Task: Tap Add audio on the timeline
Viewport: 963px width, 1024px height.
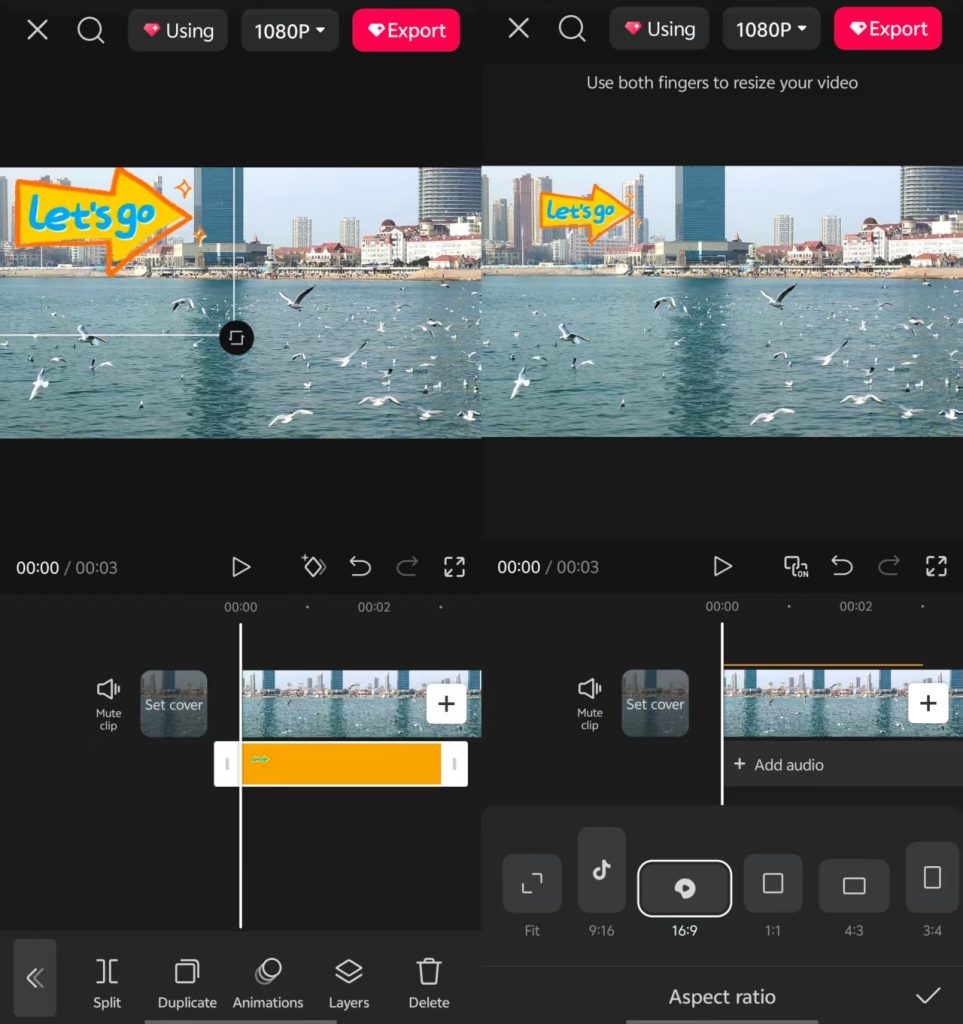Action: [779, 765]
